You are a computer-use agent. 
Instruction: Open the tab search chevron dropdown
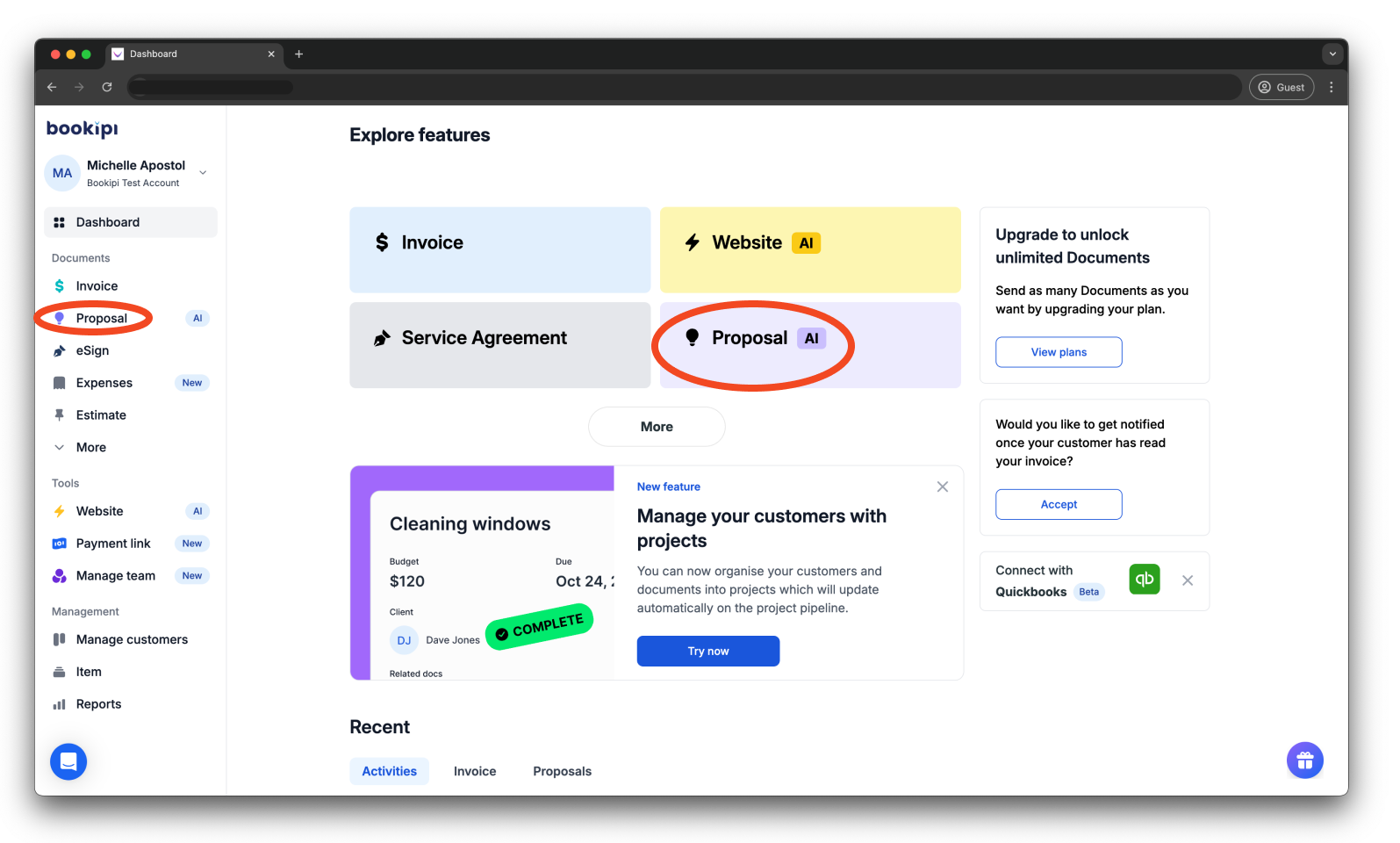click(1332, 54)
